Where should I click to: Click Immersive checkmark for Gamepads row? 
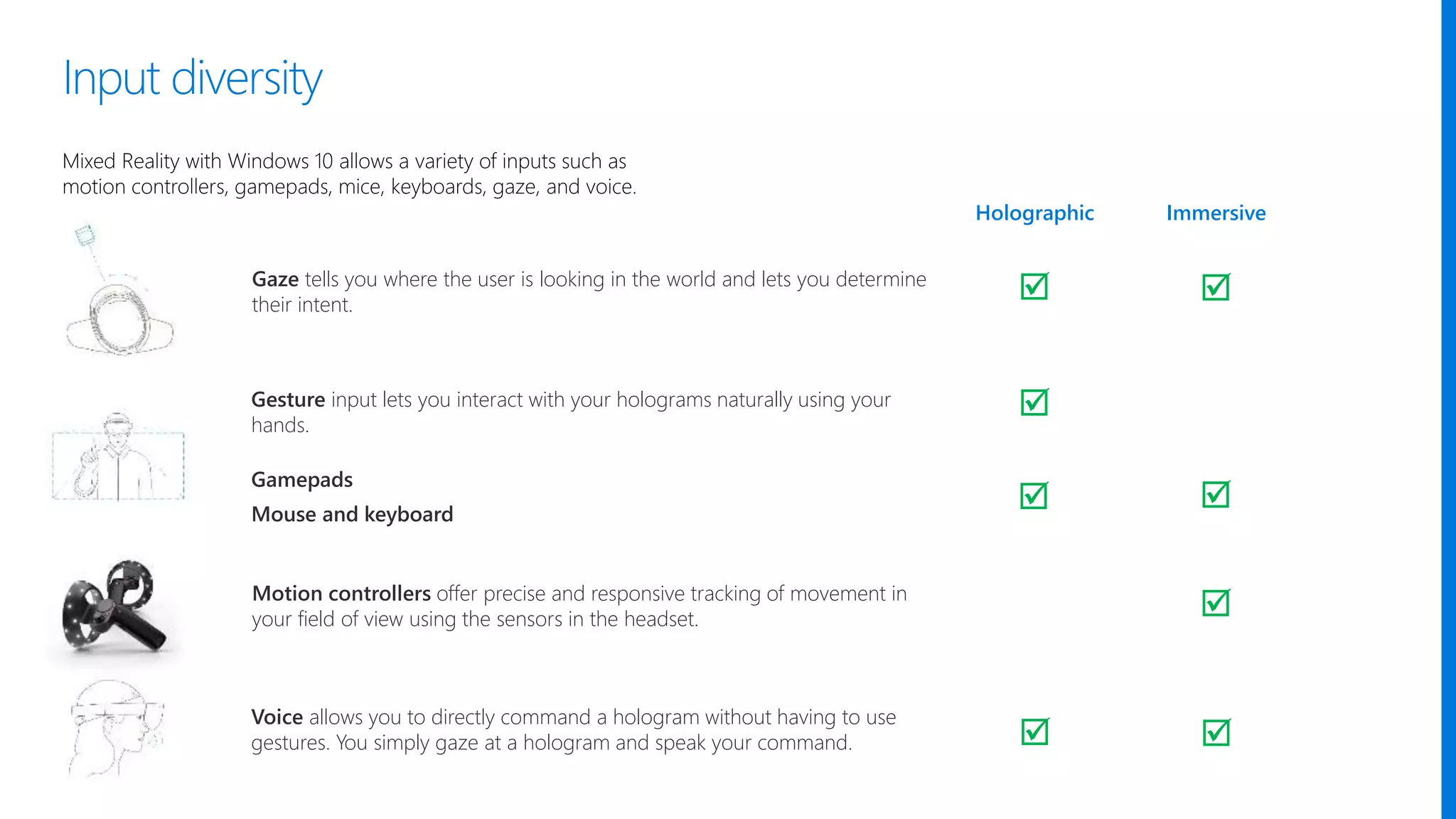point(1216,494)
